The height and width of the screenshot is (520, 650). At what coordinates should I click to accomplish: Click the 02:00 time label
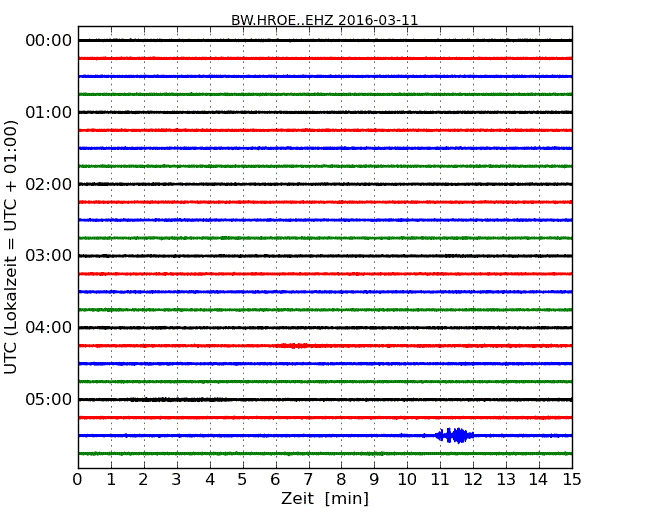(49, 184)
